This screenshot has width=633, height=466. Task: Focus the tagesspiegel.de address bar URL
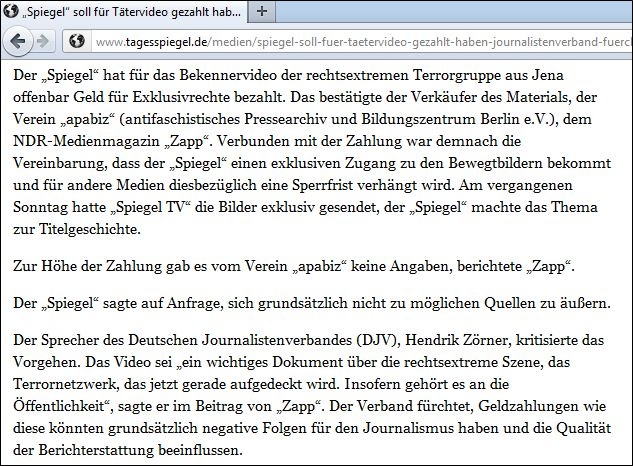tap(363, 42)
